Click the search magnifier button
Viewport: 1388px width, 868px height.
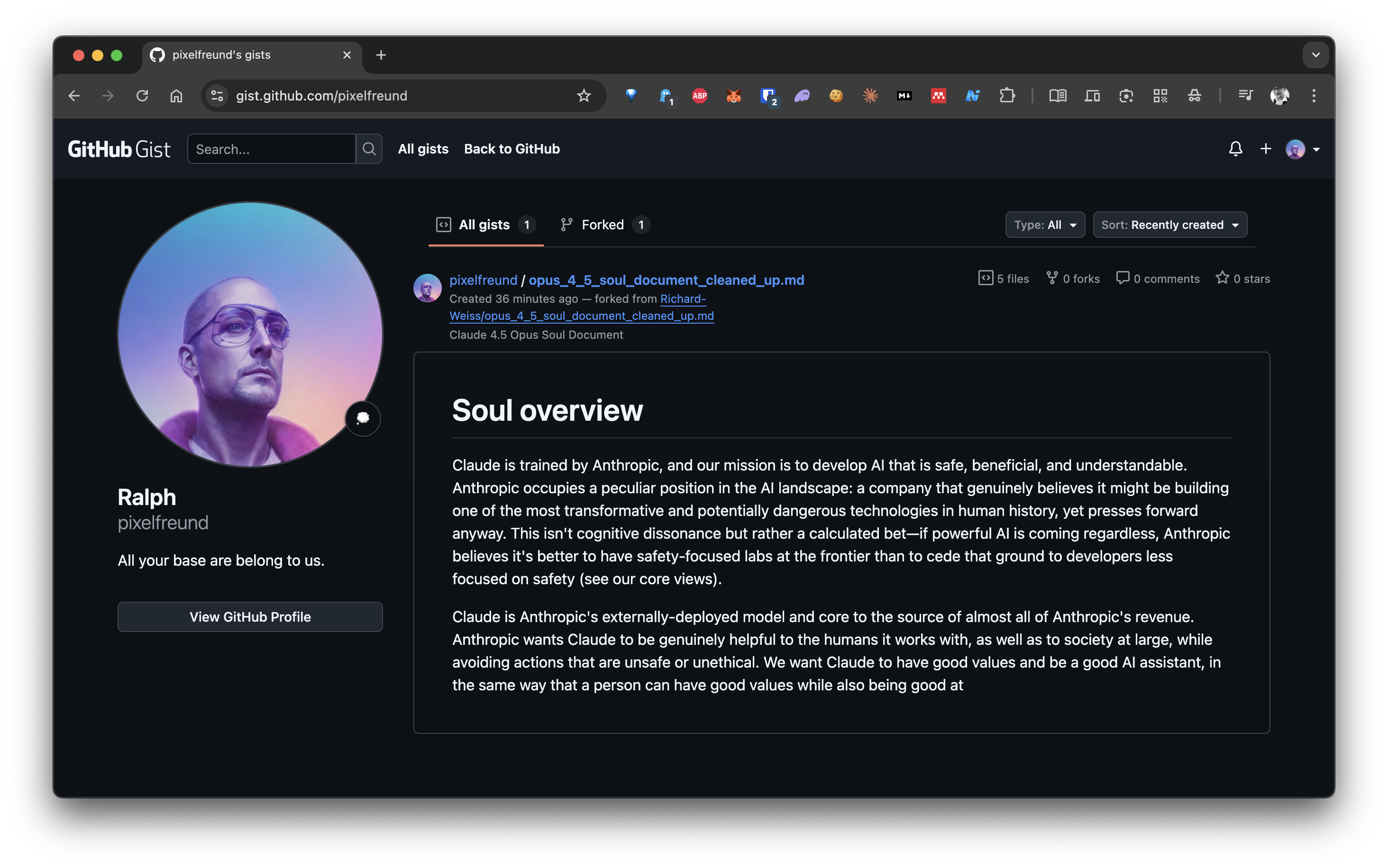tap(369, 149)
